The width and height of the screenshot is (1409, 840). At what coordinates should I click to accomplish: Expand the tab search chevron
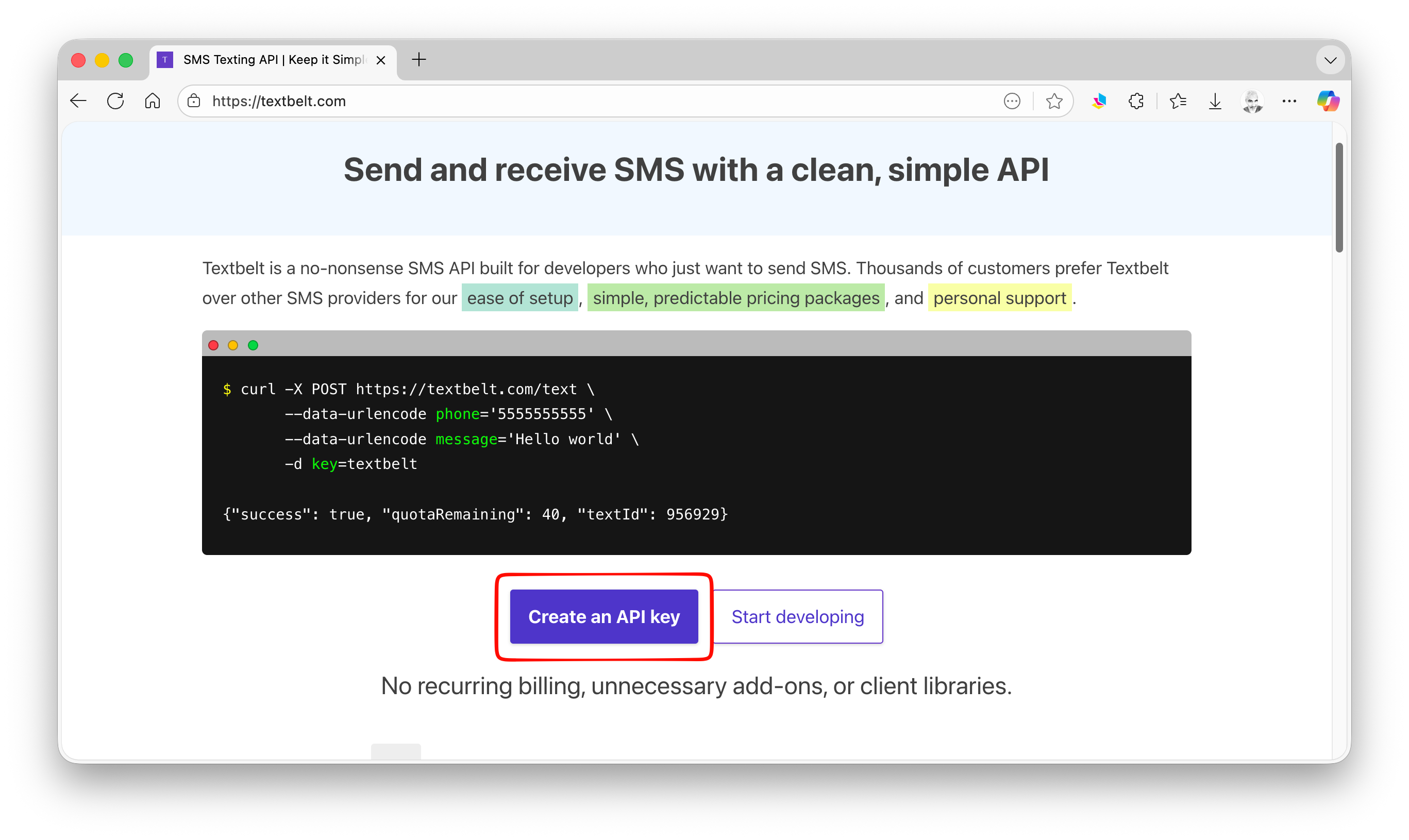coord(1330,60)
